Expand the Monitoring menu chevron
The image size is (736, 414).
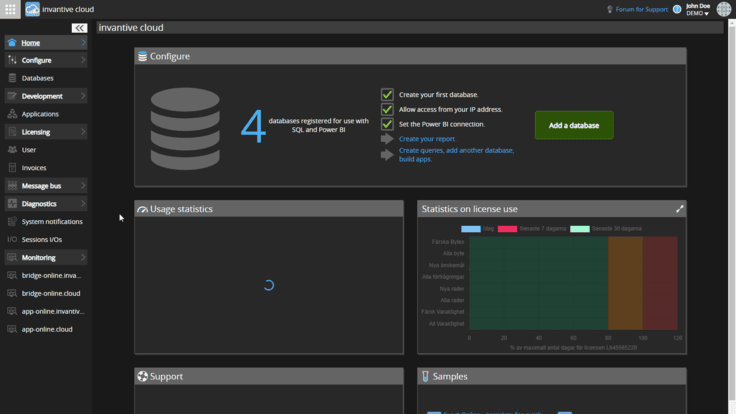(x=83, y=257)
